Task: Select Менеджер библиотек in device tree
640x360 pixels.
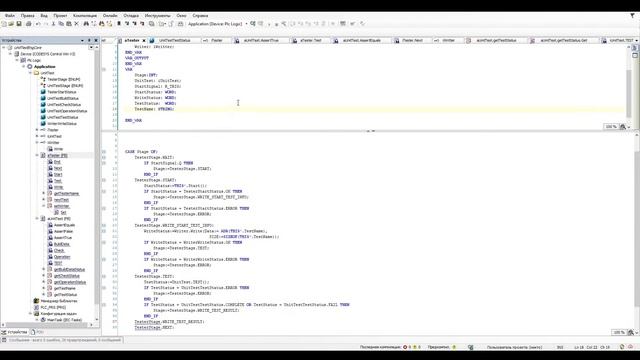Action: coord(59,301)
